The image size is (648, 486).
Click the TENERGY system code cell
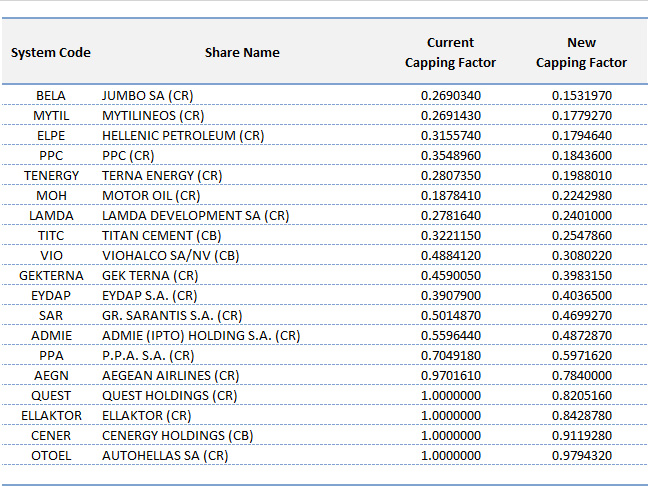51,176
